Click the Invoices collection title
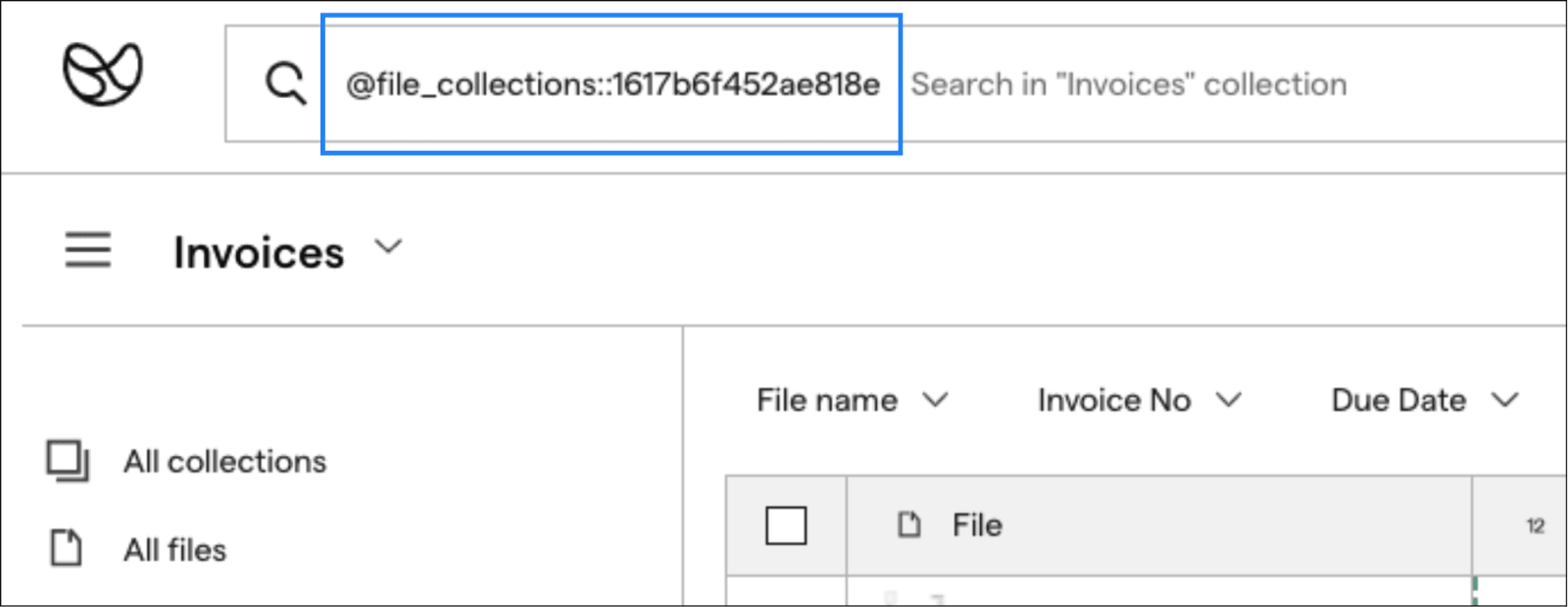This screenshot has height=607, width=1568. 259,253
